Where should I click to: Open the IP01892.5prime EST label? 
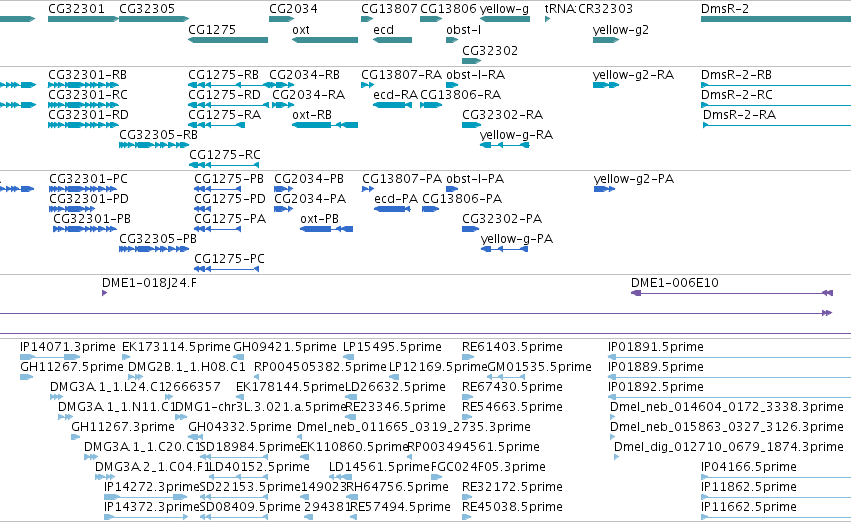click(x=656, y=387)
